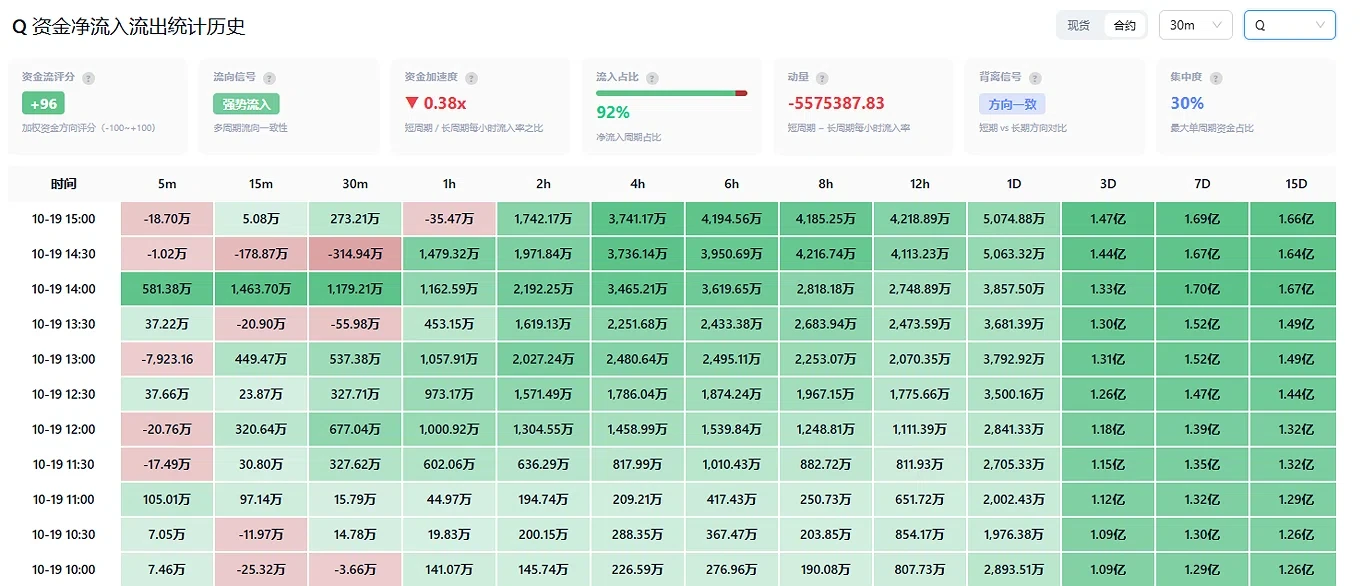Click the 5,074.88万 cell
The image size is (1362, 586).
click(1014, 219)
